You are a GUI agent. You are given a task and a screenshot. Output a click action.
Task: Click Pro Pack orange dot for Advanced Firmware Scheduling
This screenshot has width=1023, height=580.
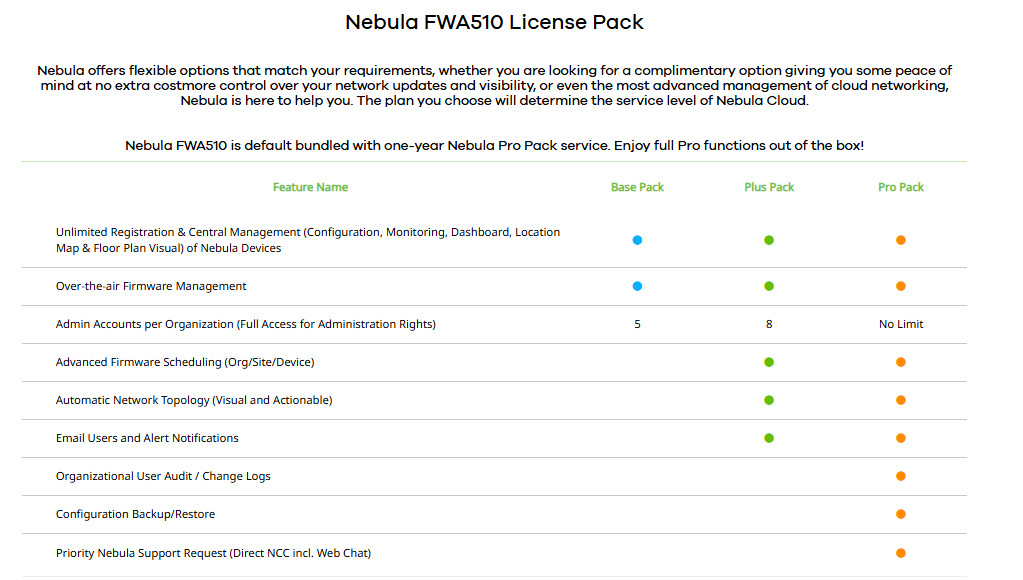901,362
